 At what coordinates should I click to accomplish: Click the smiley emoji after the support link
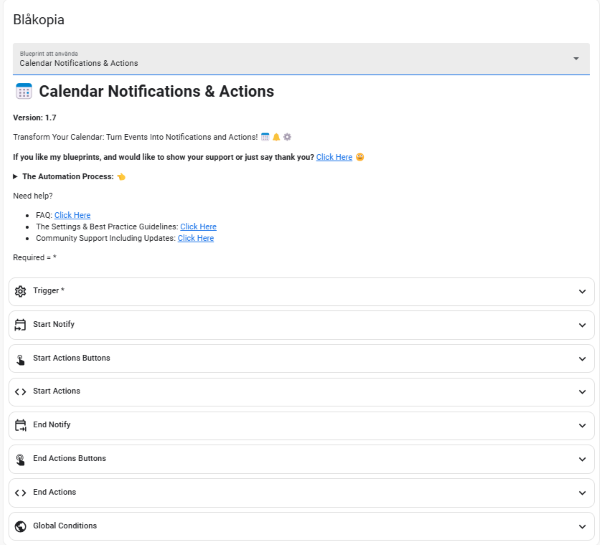pos(360,157)
